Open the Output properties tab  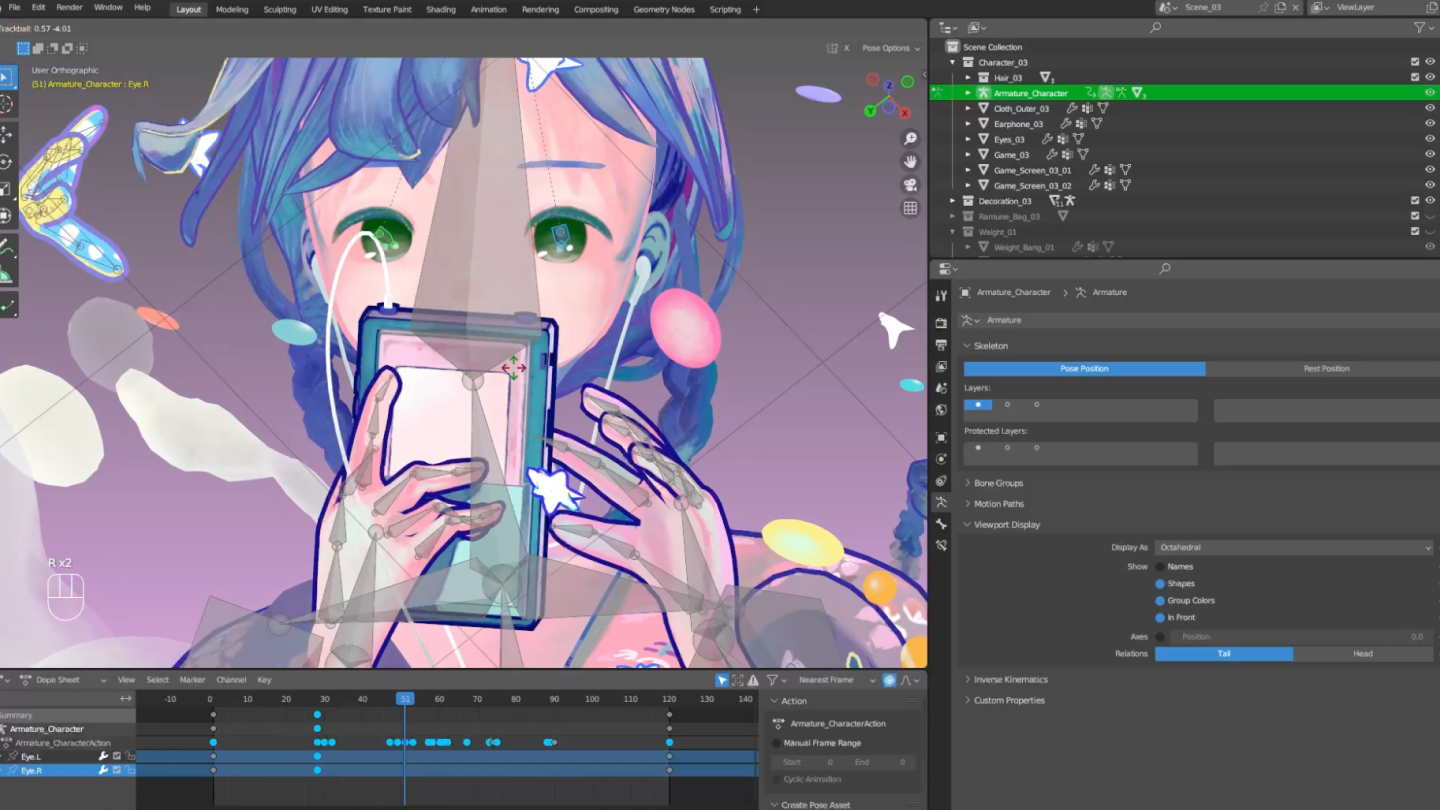[x=941, y=345]
